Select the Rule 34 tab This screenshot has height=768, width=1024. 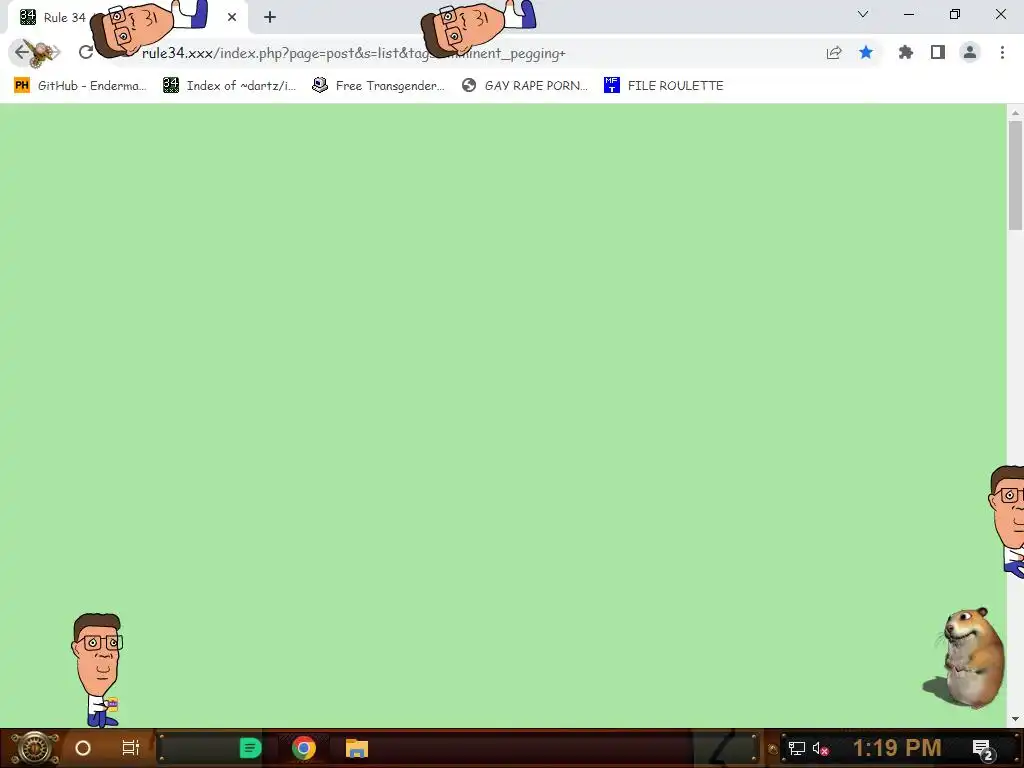click(x=127, y=18)
